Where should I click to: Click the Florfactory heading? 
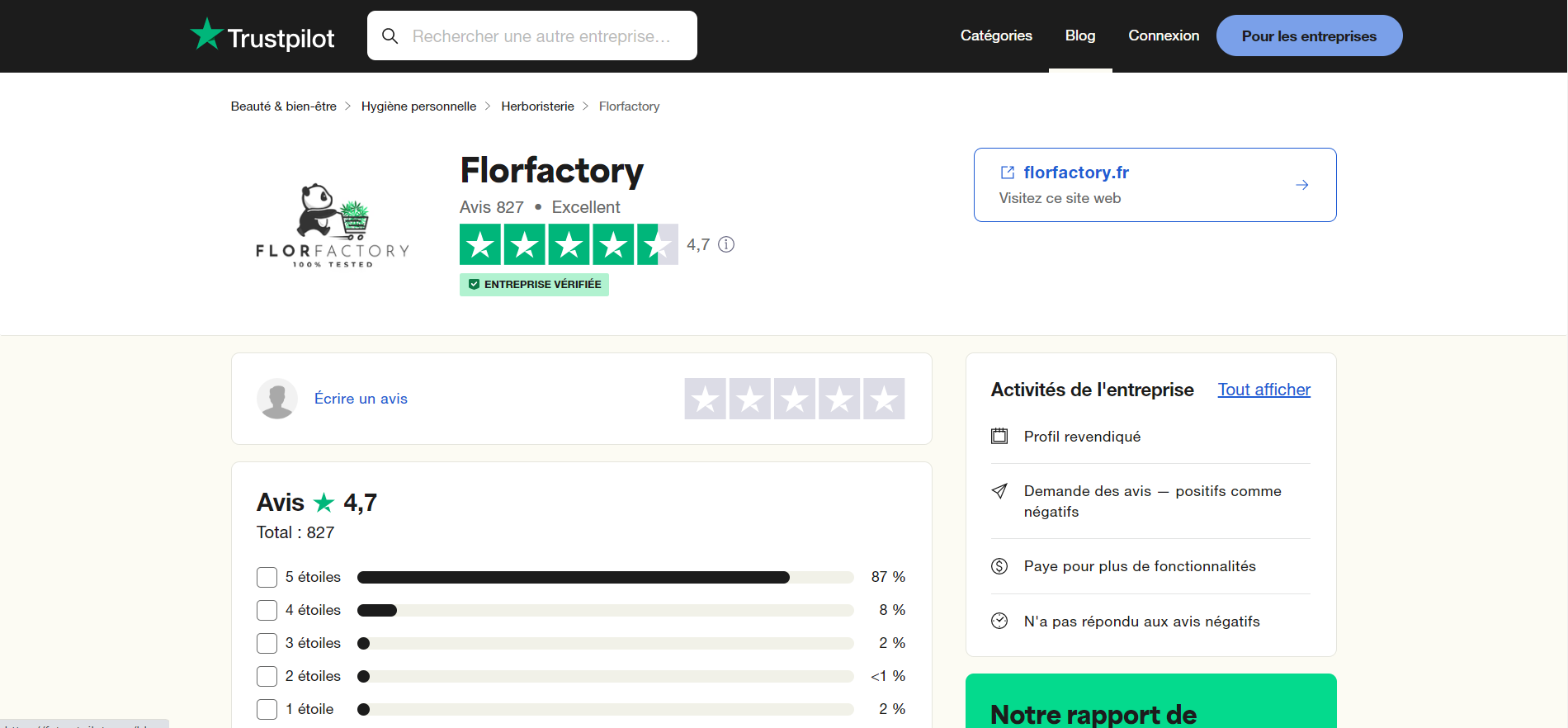[x=551, y=171]
